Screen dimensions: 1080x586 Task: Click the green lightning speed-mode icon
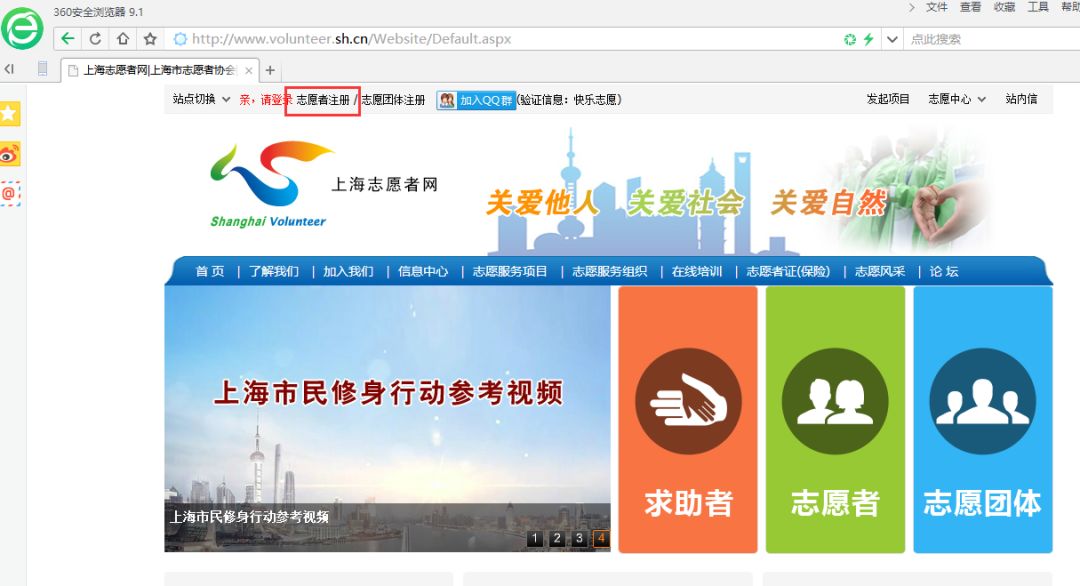coord(868,39)
